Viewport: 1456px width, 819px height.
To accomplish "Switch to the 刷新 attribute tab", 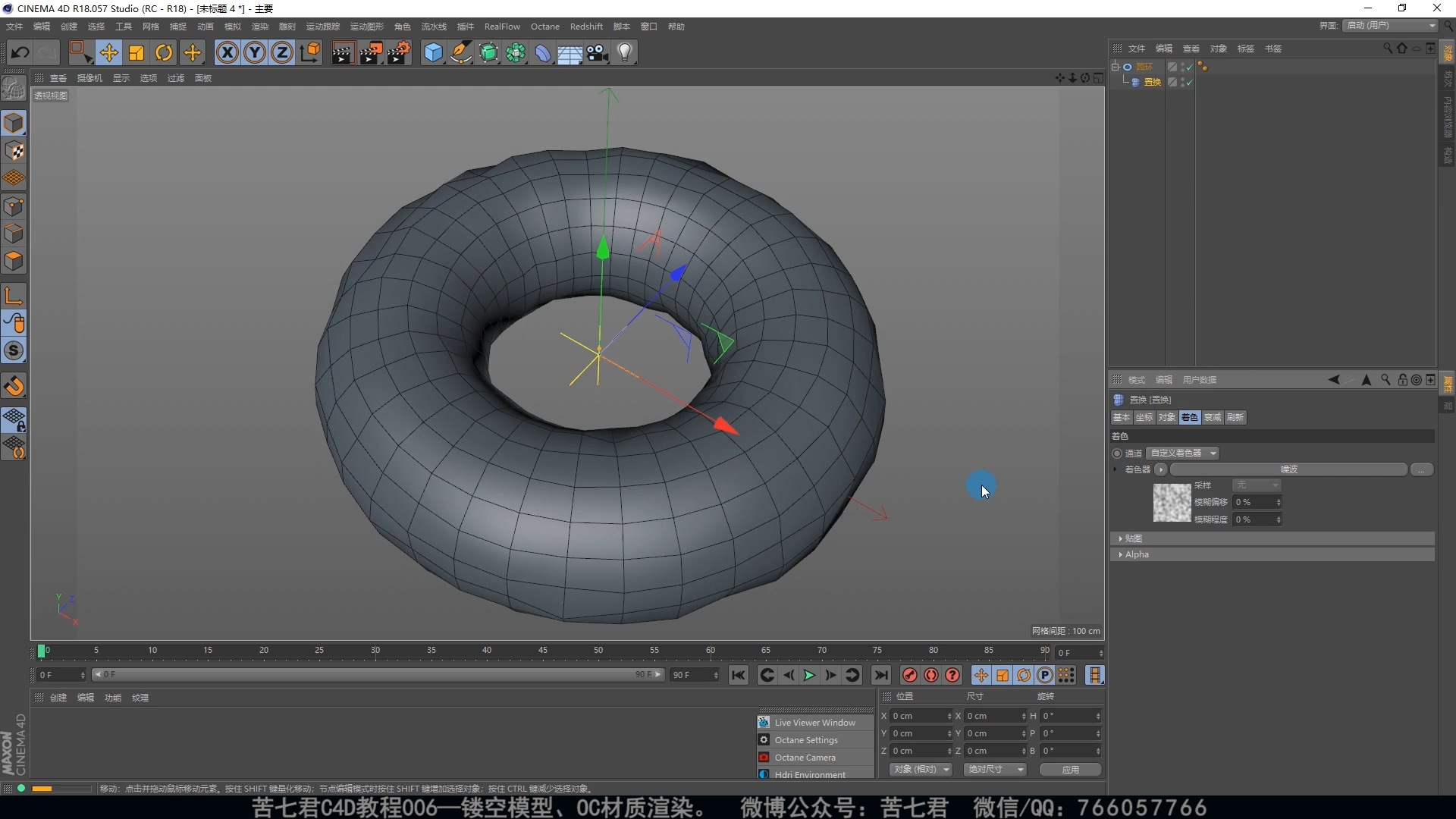I will (x=1235, y=417).
